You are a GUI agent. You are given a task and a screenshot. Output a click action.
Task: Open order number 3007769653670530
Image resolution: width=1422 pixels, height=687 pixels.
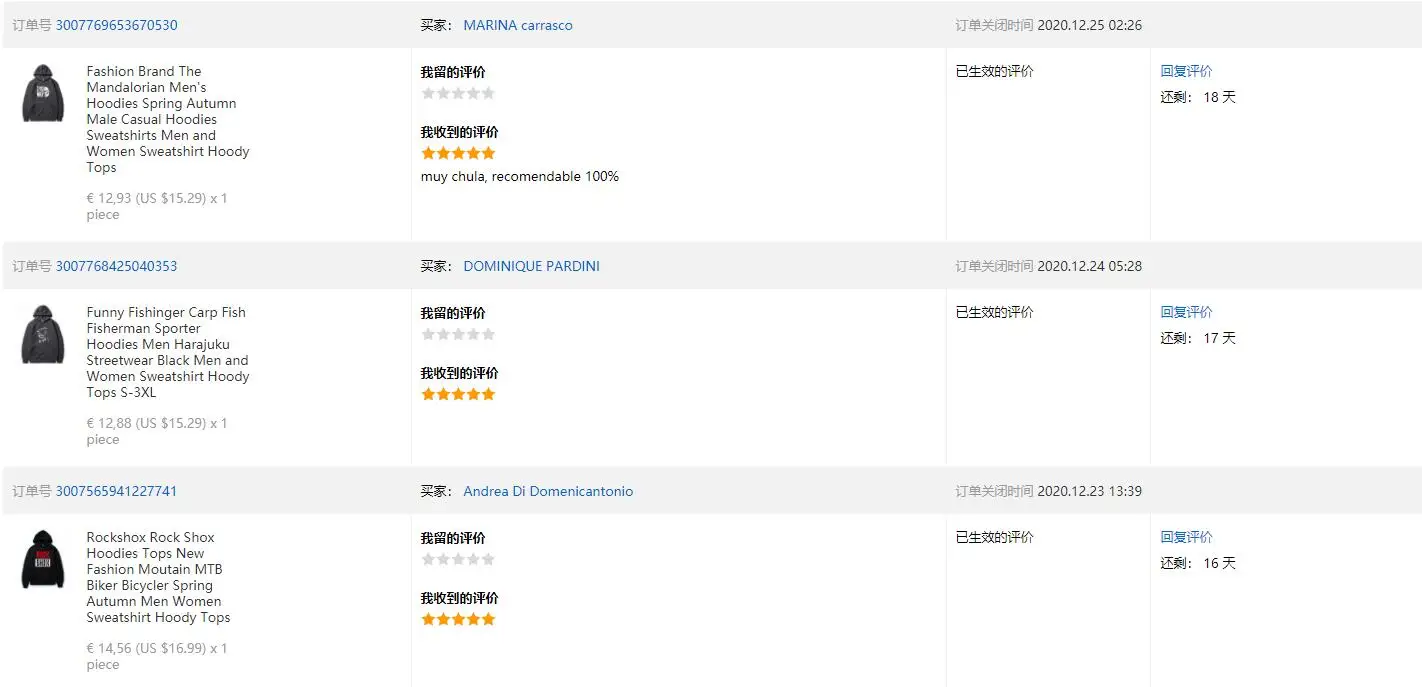tap(116, 25)
